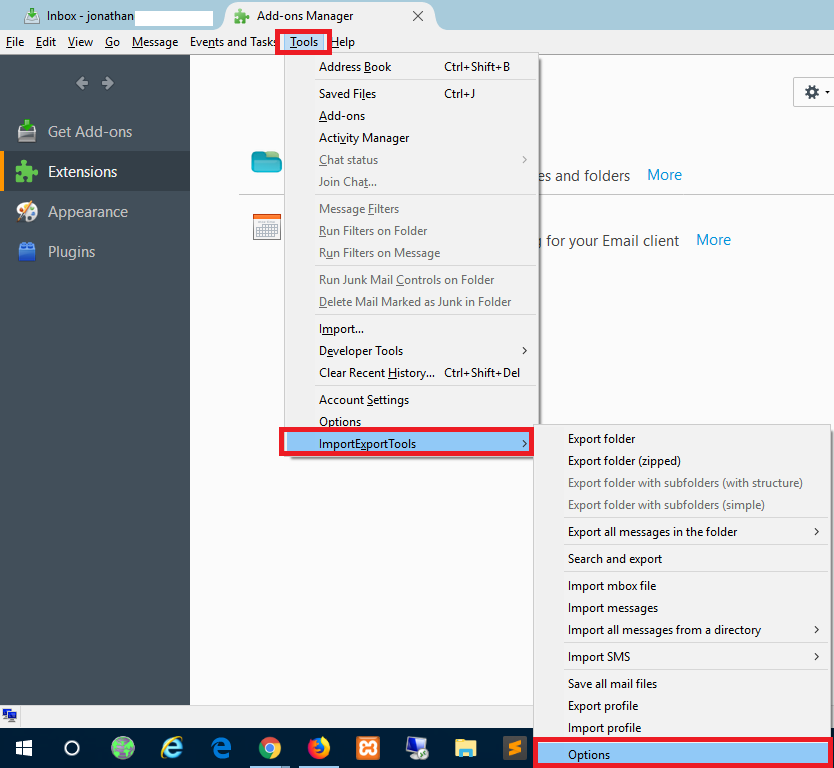Open the Windows Start menu
Viewport: 834px width, 768px height.
[23, 748]
